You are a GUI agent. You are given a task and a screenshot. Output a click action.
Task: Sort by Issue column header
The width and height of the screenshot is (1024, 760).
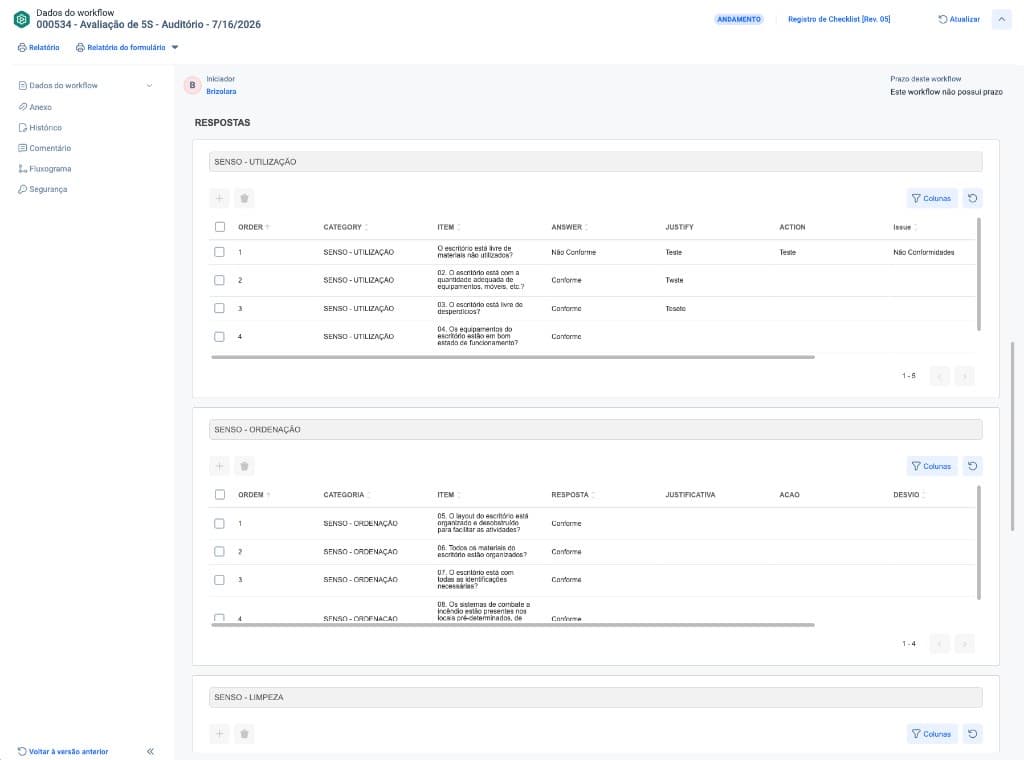click(905, 227)
